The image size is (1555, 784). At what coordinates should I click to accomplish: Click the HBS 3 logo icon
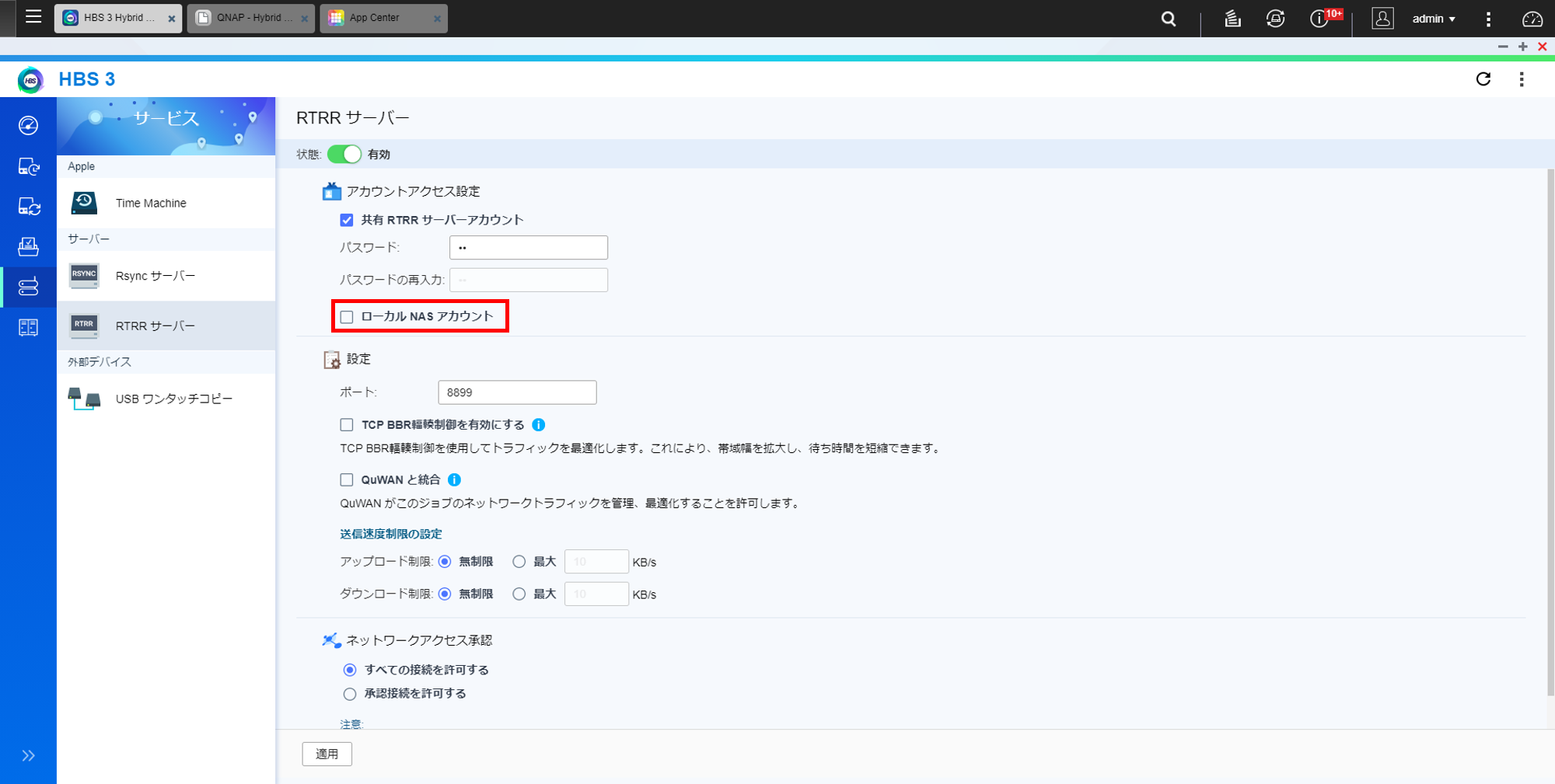[30, 79]
